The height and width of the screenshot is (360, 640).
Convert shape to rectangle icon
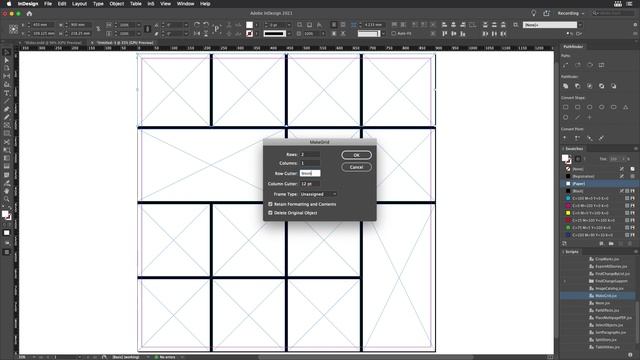click(x=565, y=107)
